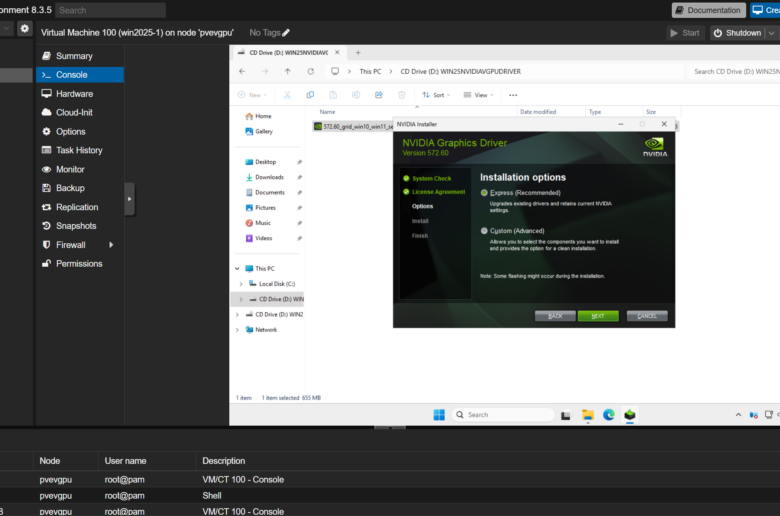Collapse the This PC tree node

coord(237,269)
